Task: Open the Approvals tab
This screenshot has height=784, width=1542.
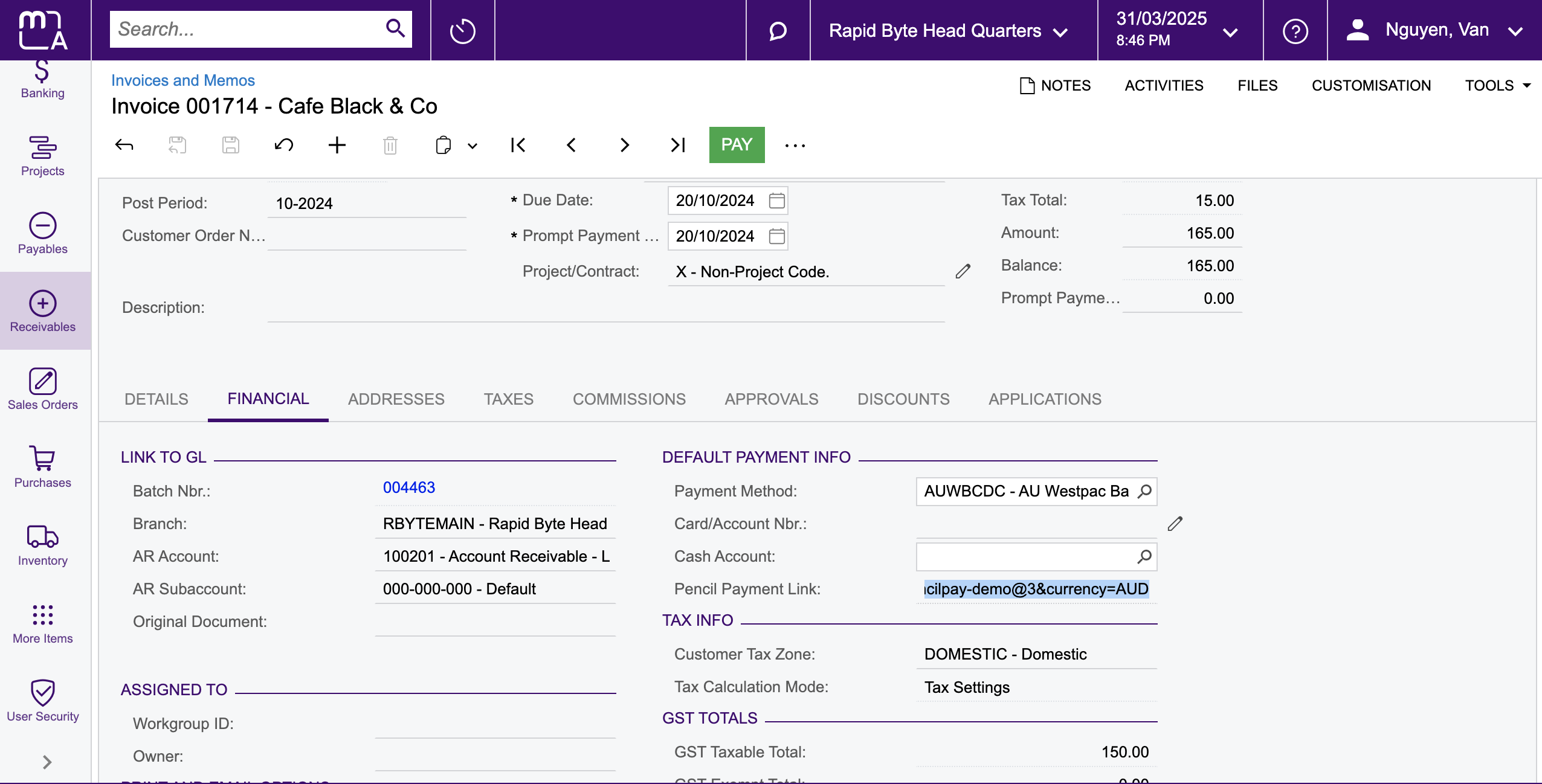Action: click(772, 399)
